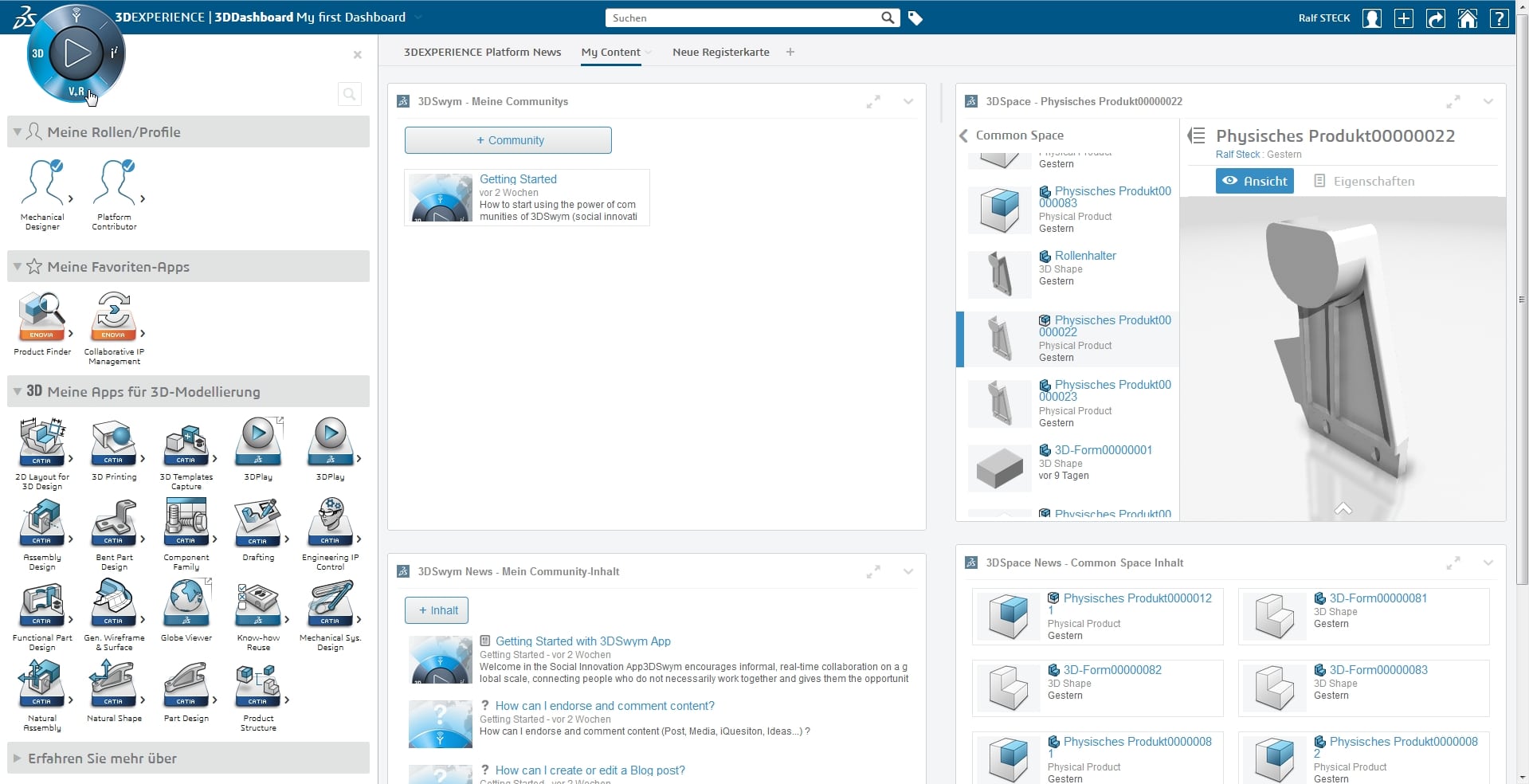The width and height of the screenshot is (1529, 784).
Task: Collapse Meine Favoriten-Apps section
Action: pos(17,267)
